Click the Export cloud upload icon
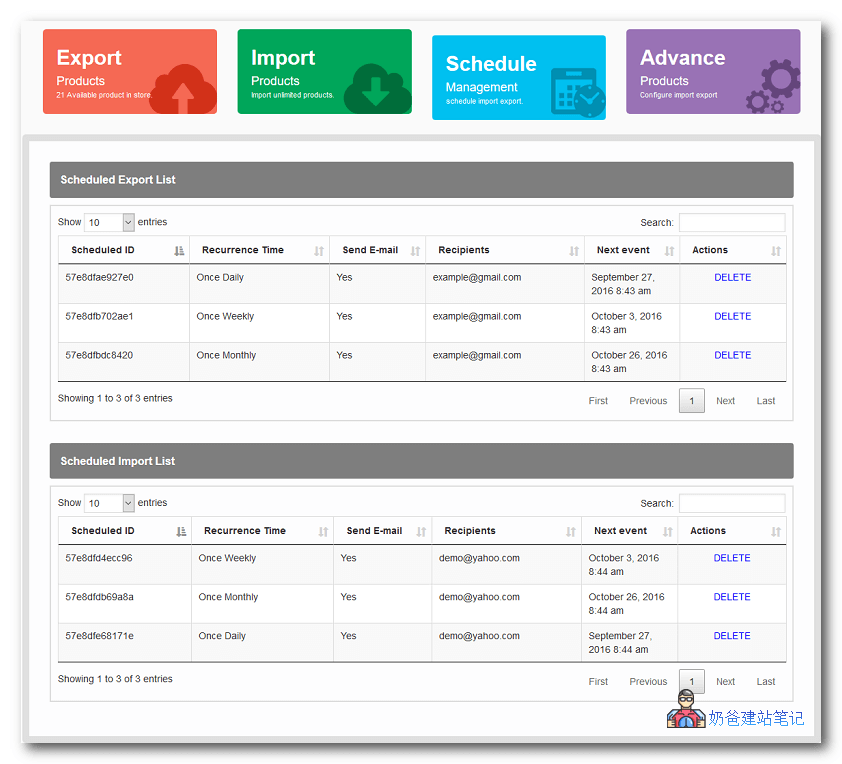Image resolution: width=842 pixels, height=764 pixels. point(181,89)
